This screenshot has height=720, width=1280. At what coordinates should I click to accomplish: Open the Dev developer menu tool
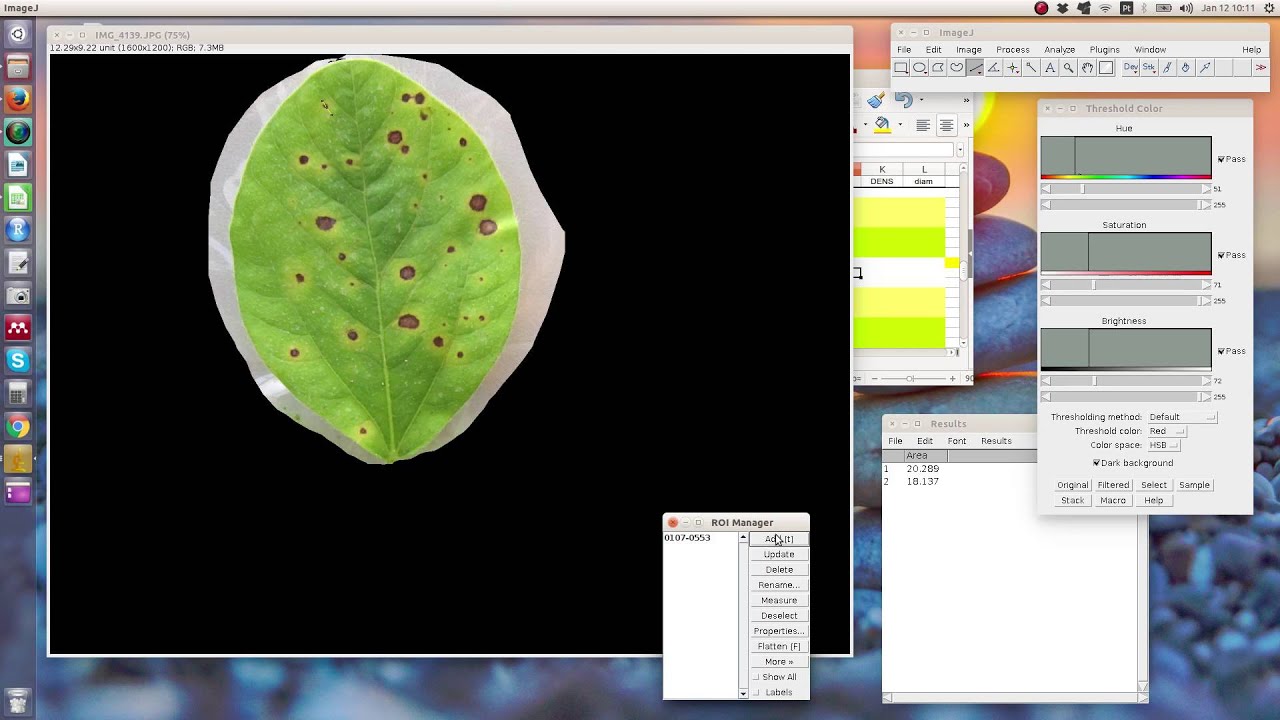click(x=1131, y=68)
